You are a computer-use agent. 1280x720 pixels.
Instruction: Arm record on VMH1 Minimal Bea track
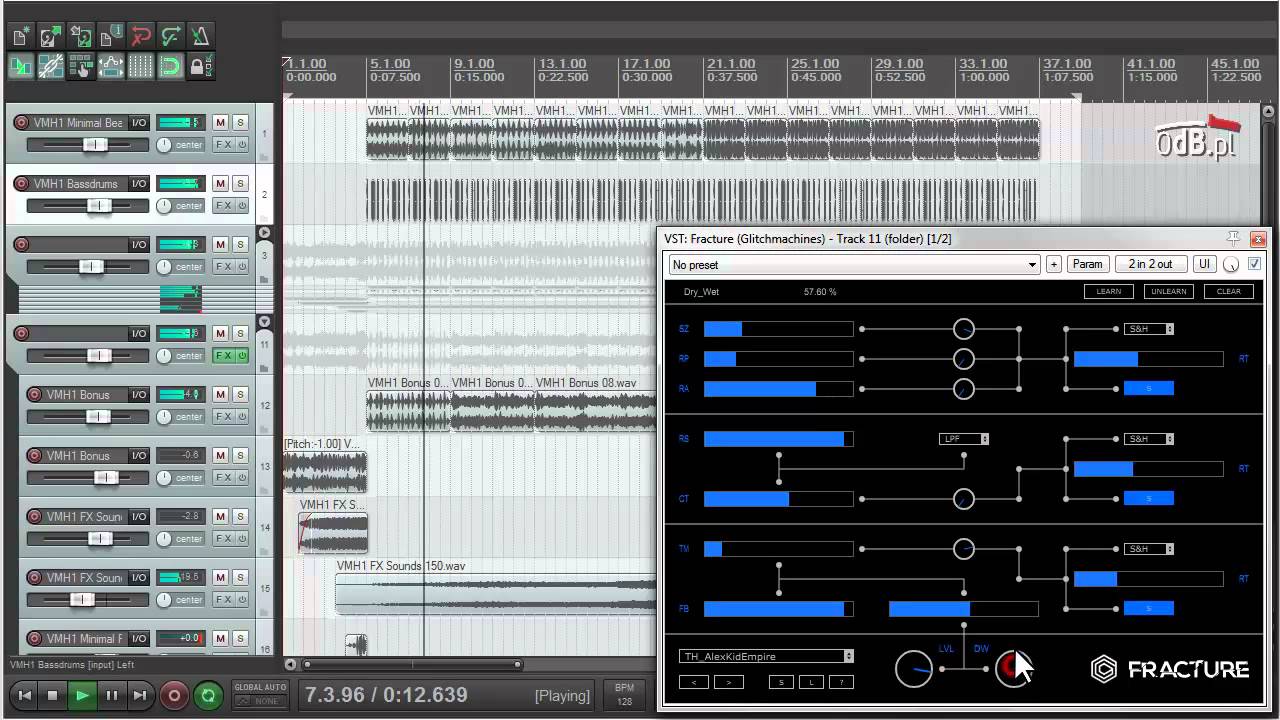21,123
